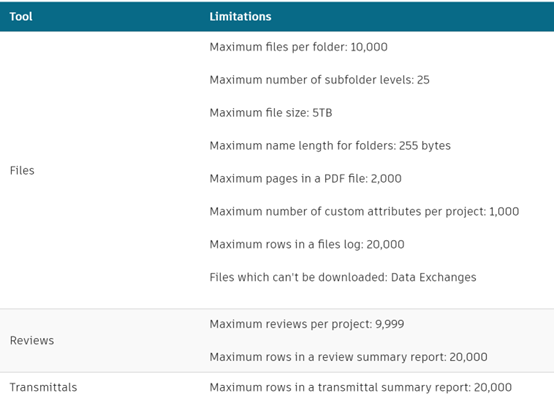
Task: Click review summary report rows line
Action: point(348,357)
